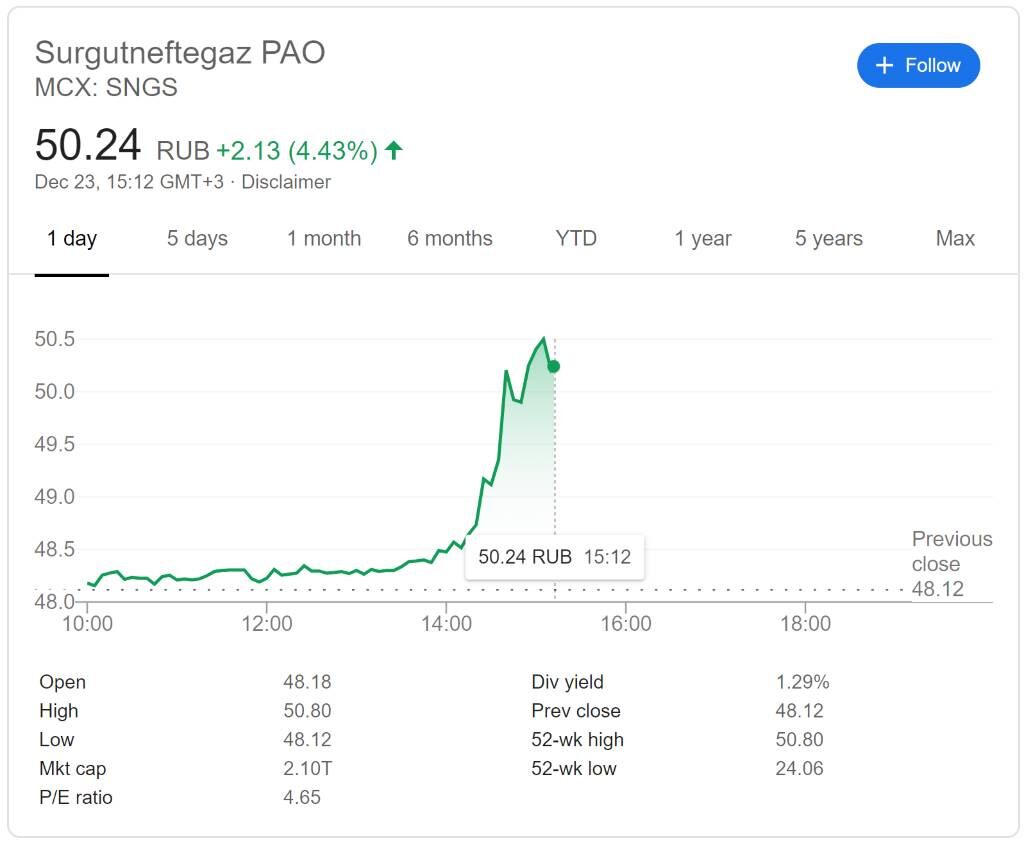Click the green up arrow beside percent change
Viewport: 1024px width, 845px height.
coord(394,150)
